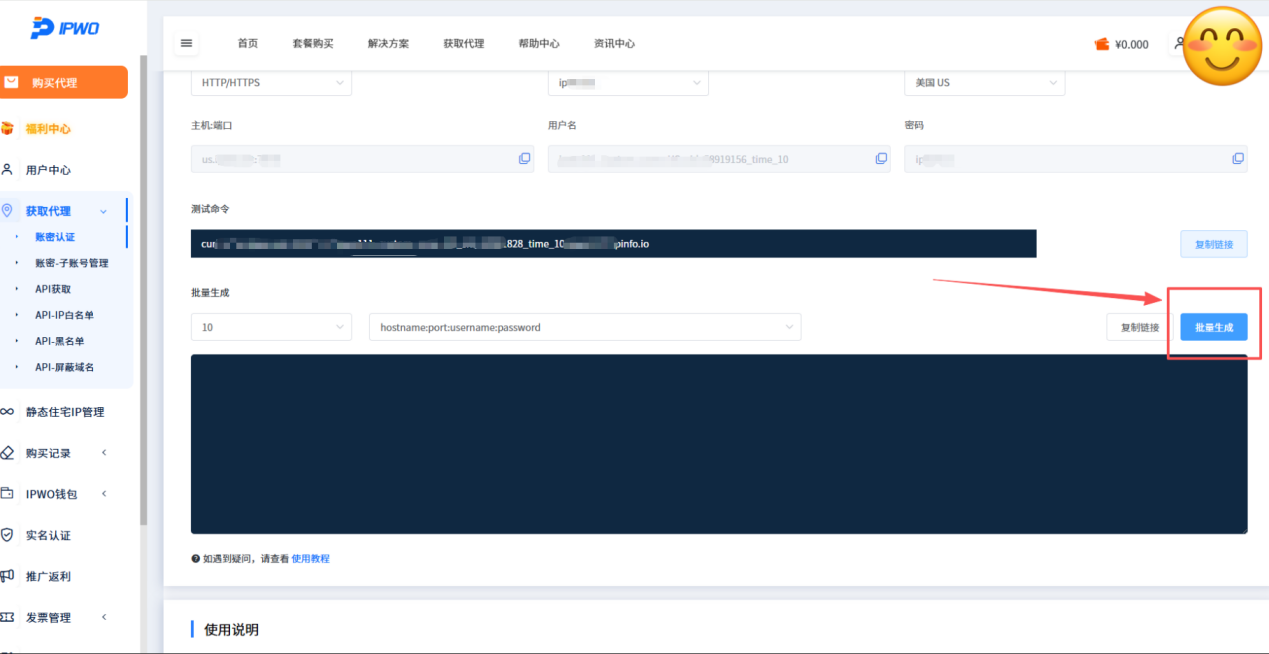The width and height of the screenshot is (1269, 654).
Task: Select 账密-子账号管理 in the sidebar
Action: tap(72, 263)
